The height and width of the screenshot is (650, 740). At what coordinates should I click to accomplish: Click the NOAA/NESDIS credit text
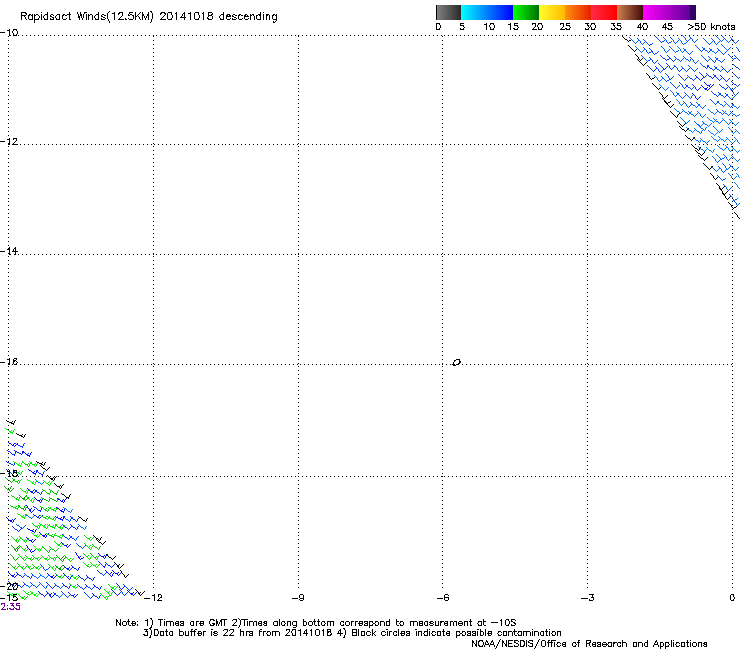click(x=589, y=644)
